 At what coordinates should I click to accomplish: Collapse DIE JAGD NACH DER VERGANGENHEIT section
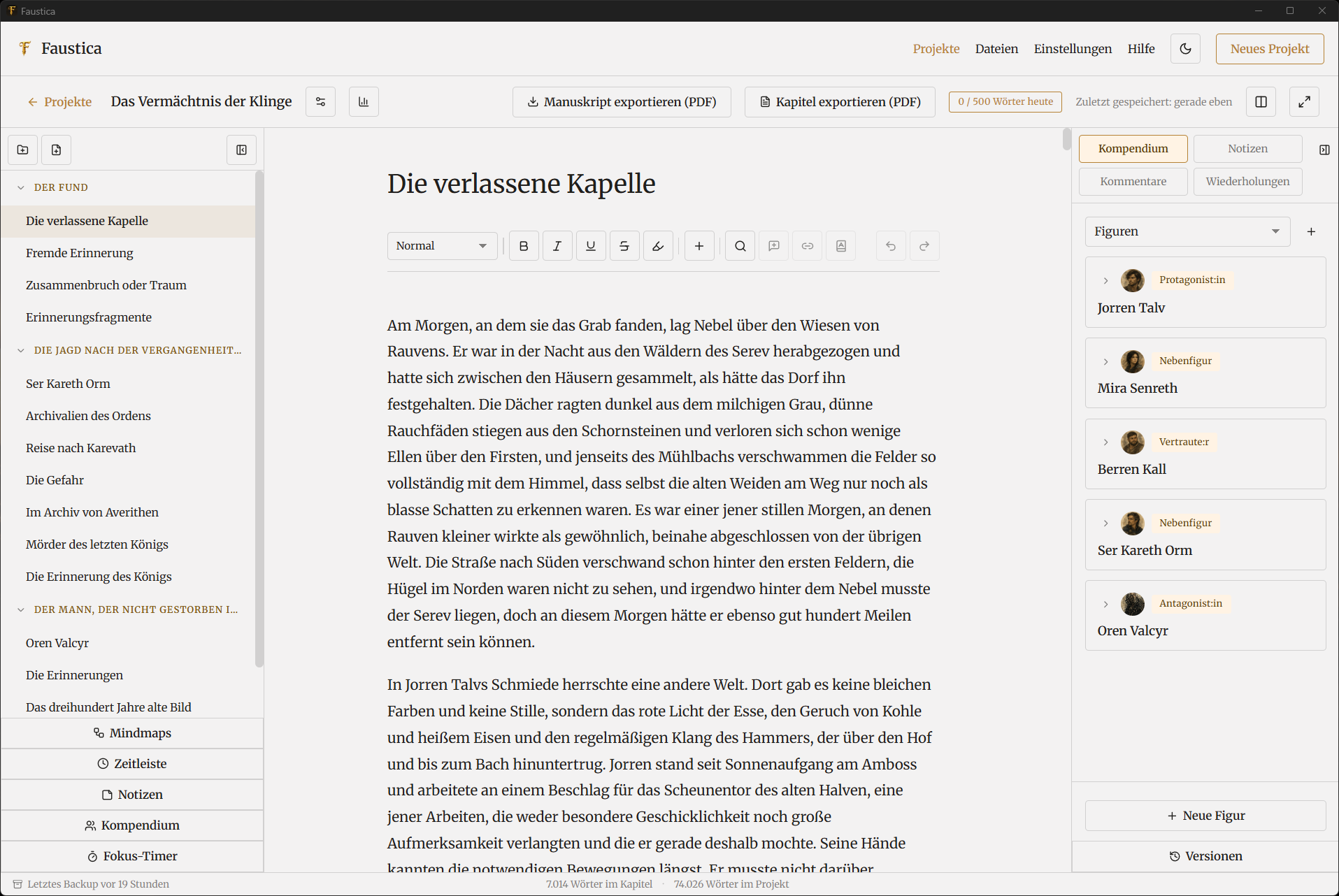coord(21,351)
